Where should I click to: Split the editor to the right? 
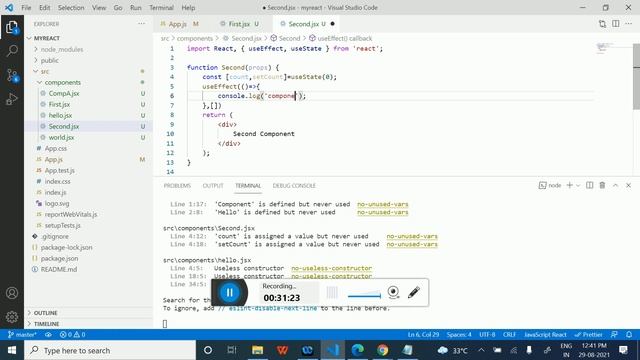click(616, 24)
